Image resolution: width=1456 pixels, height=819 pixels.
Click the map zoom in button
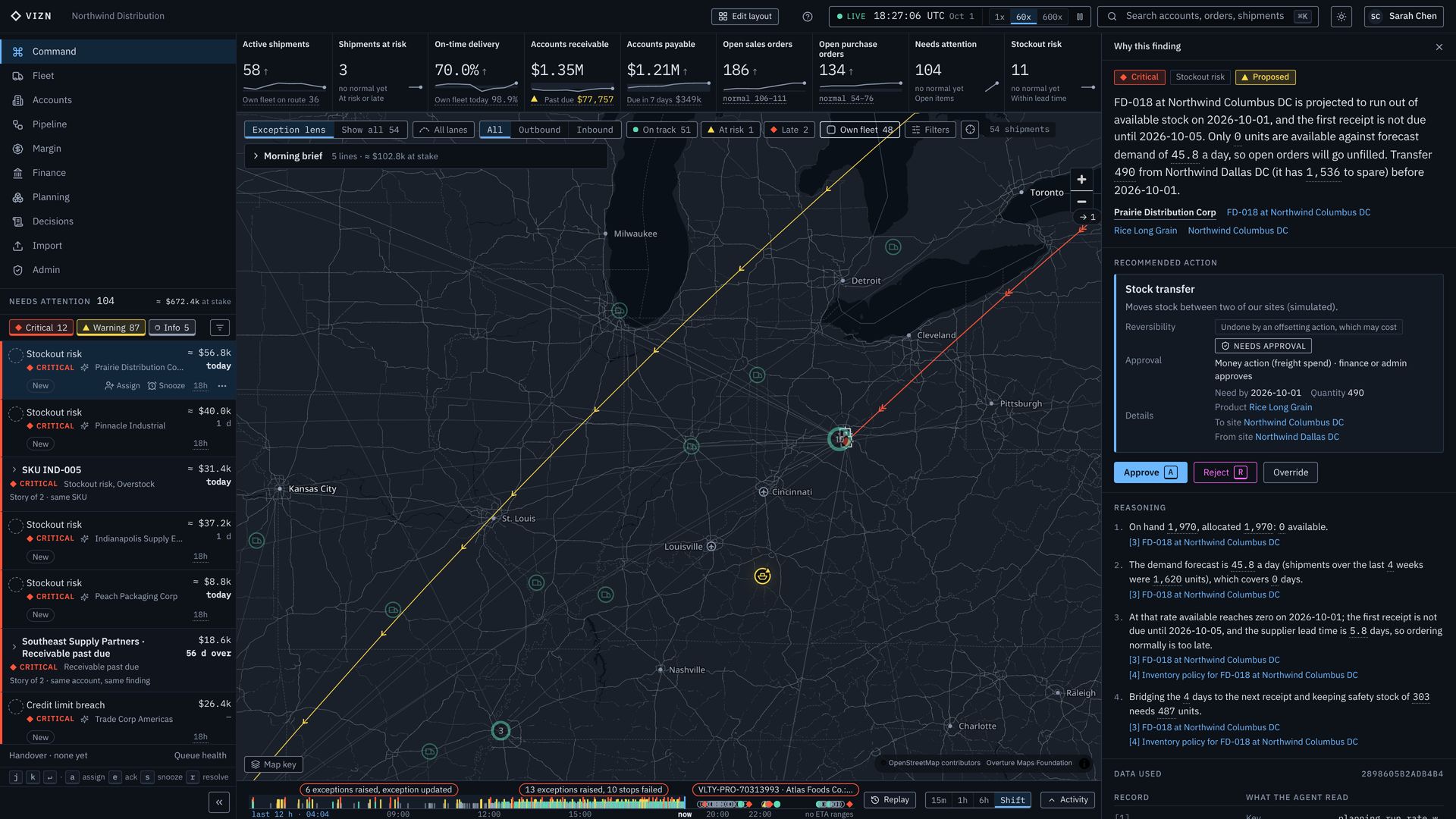coord(1081,180)
